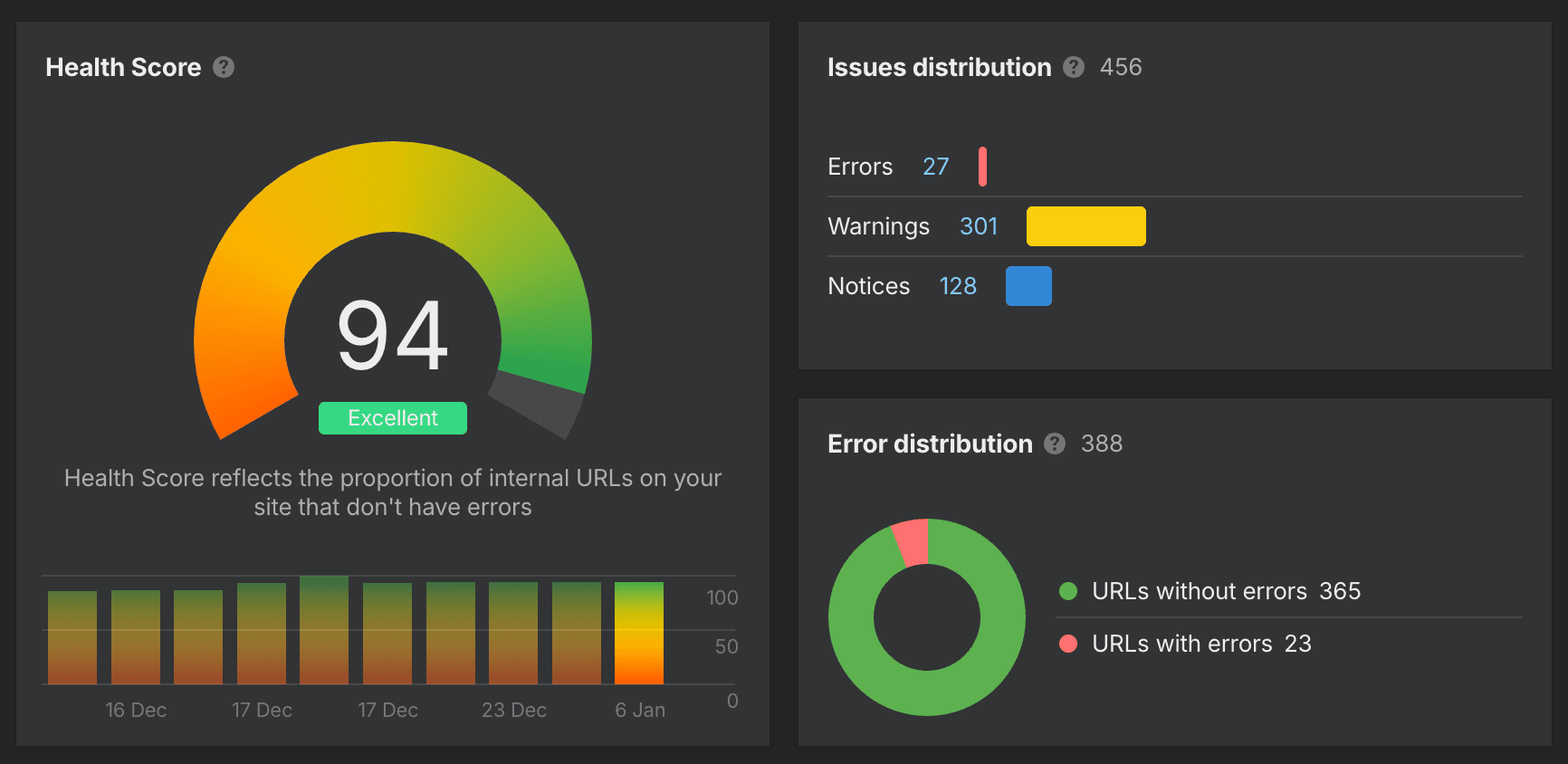The image size is (1568, 764).
Task: Click the Issues distribution help icon
Action: 1074,67
